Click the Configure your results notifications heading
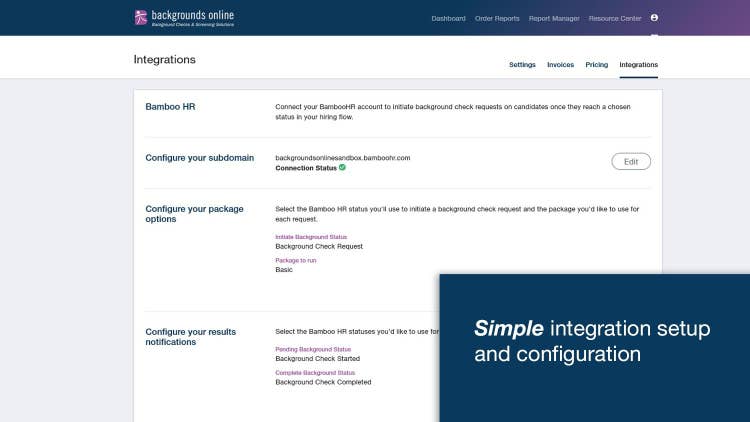The image size is (750, 422). tap(190, 337)
